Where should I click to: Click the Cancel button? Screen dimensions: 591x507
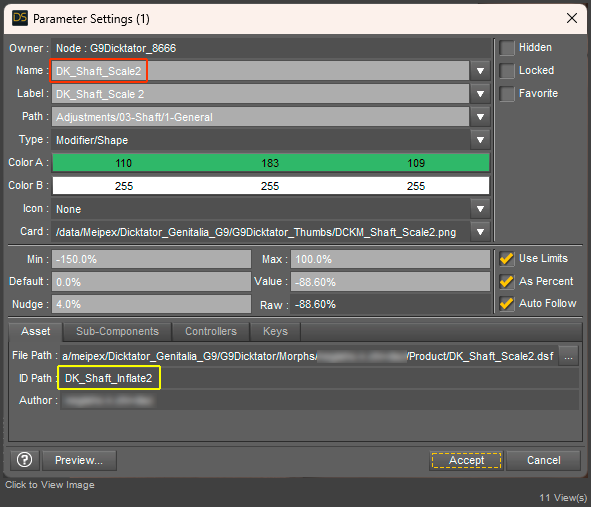544,460
